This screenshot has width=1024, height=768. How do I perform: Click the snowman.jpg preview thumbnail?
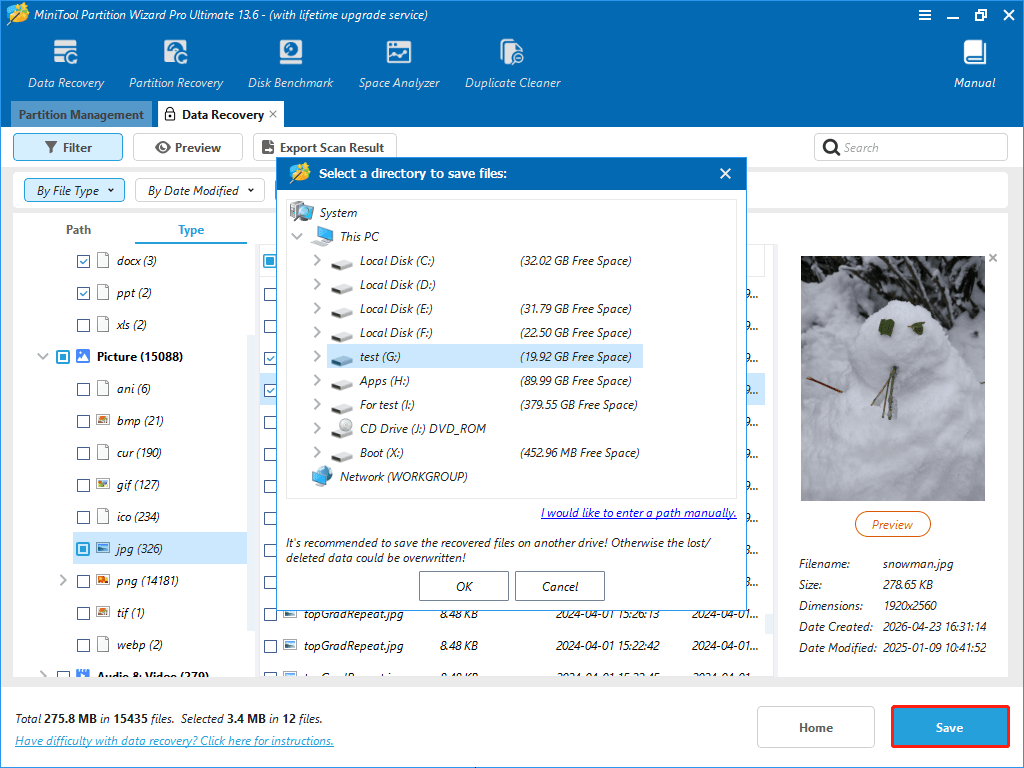tap(893, 378)
